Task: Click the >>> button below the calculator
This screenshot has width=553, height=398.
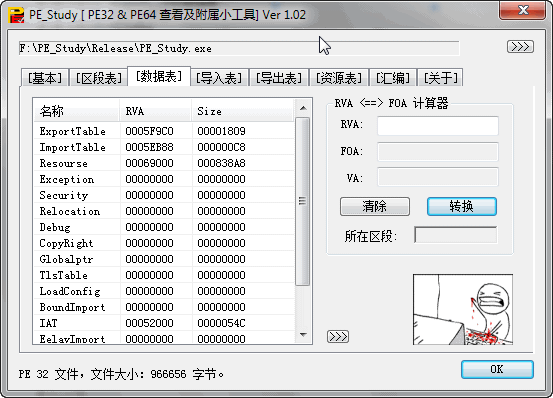Action: coord(338,336)
